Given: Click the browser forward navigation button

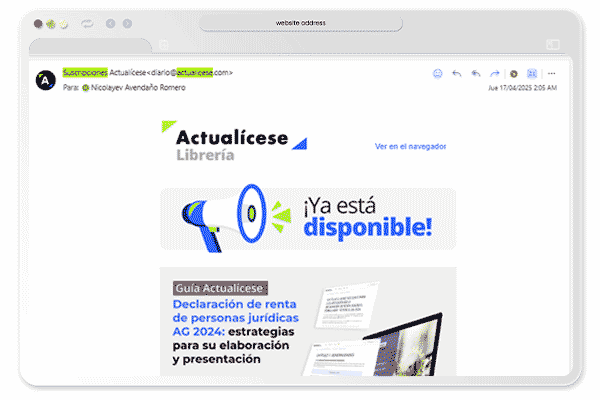Looking at the screenshot, I should 129,23.
